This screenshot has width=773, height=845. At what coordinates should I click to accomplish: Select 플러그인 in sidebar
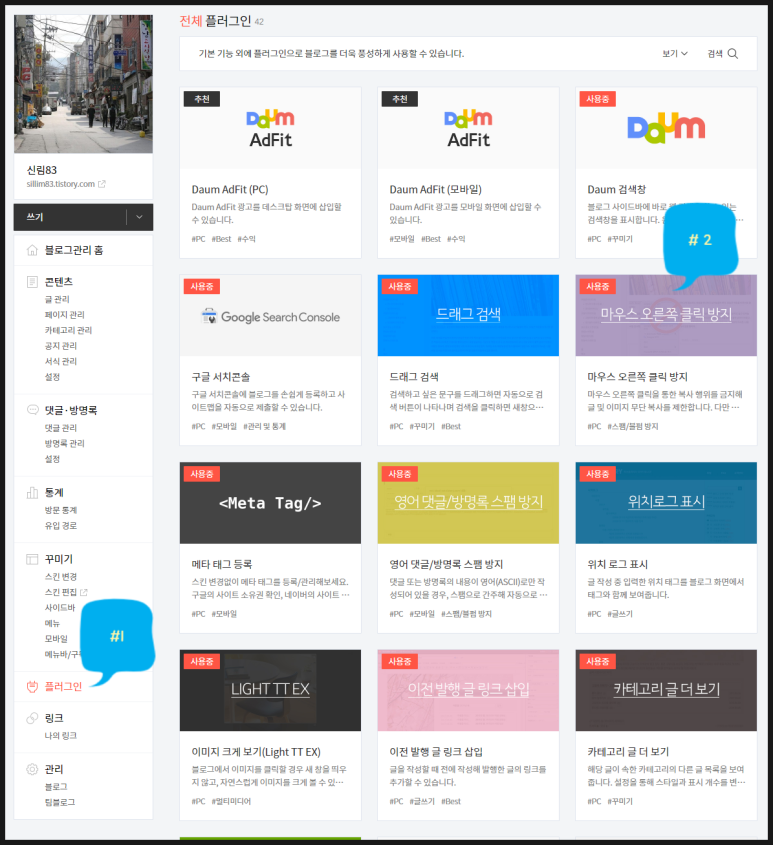[63, 687]
